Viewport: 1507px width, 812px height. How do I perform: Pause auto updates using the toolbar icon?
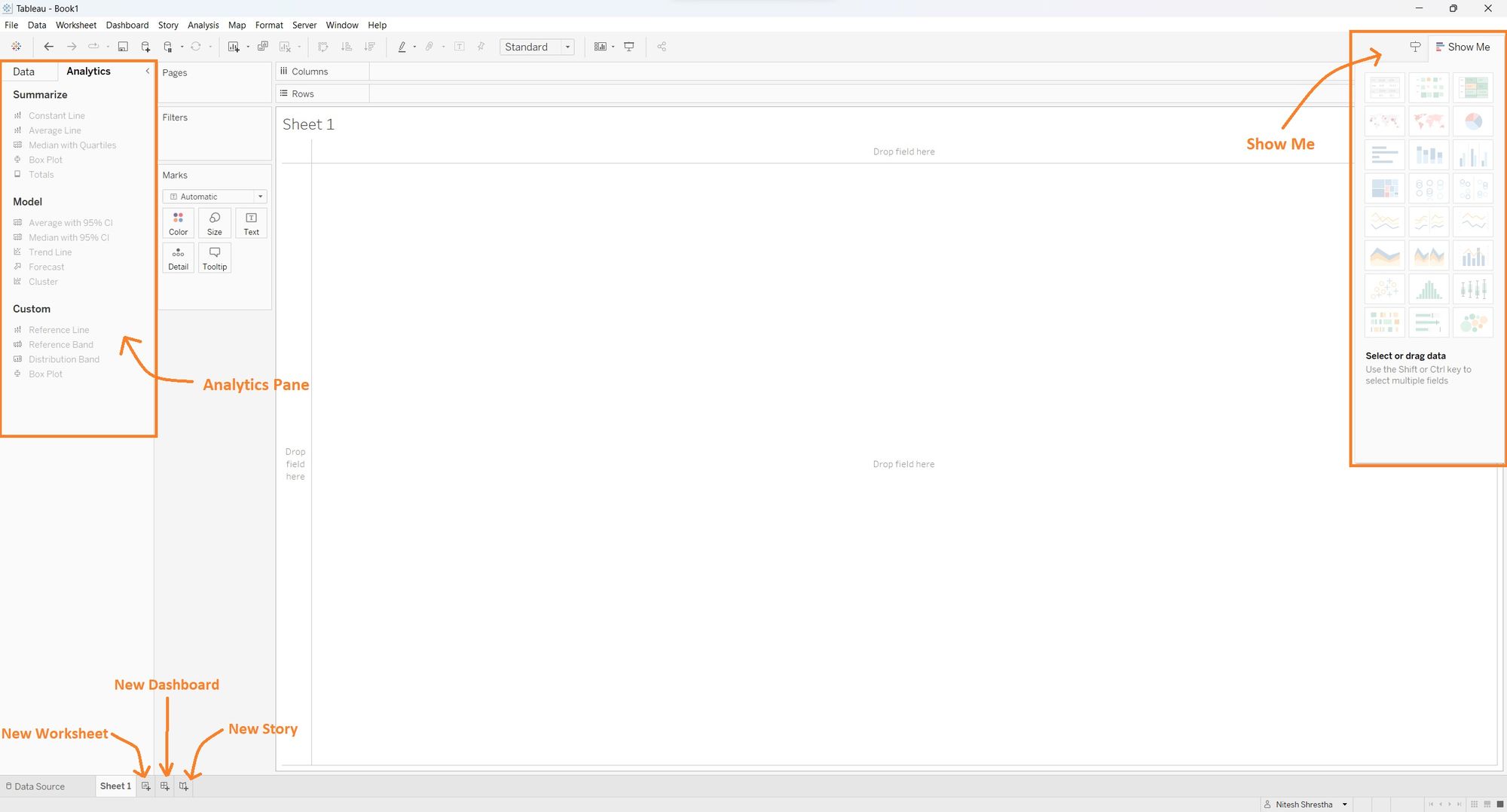168,47
